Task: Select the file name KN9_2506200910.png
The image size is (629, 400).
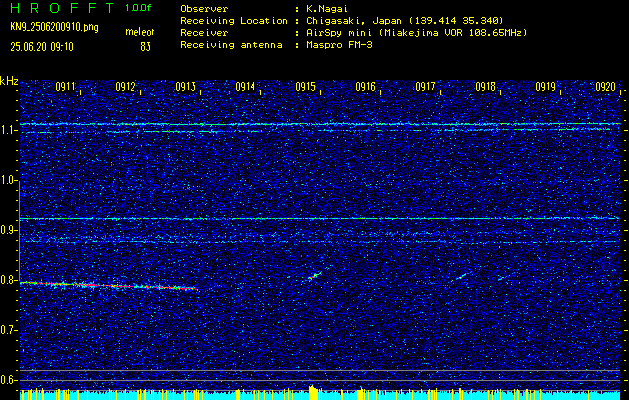Action: click(x=54, y=27)
